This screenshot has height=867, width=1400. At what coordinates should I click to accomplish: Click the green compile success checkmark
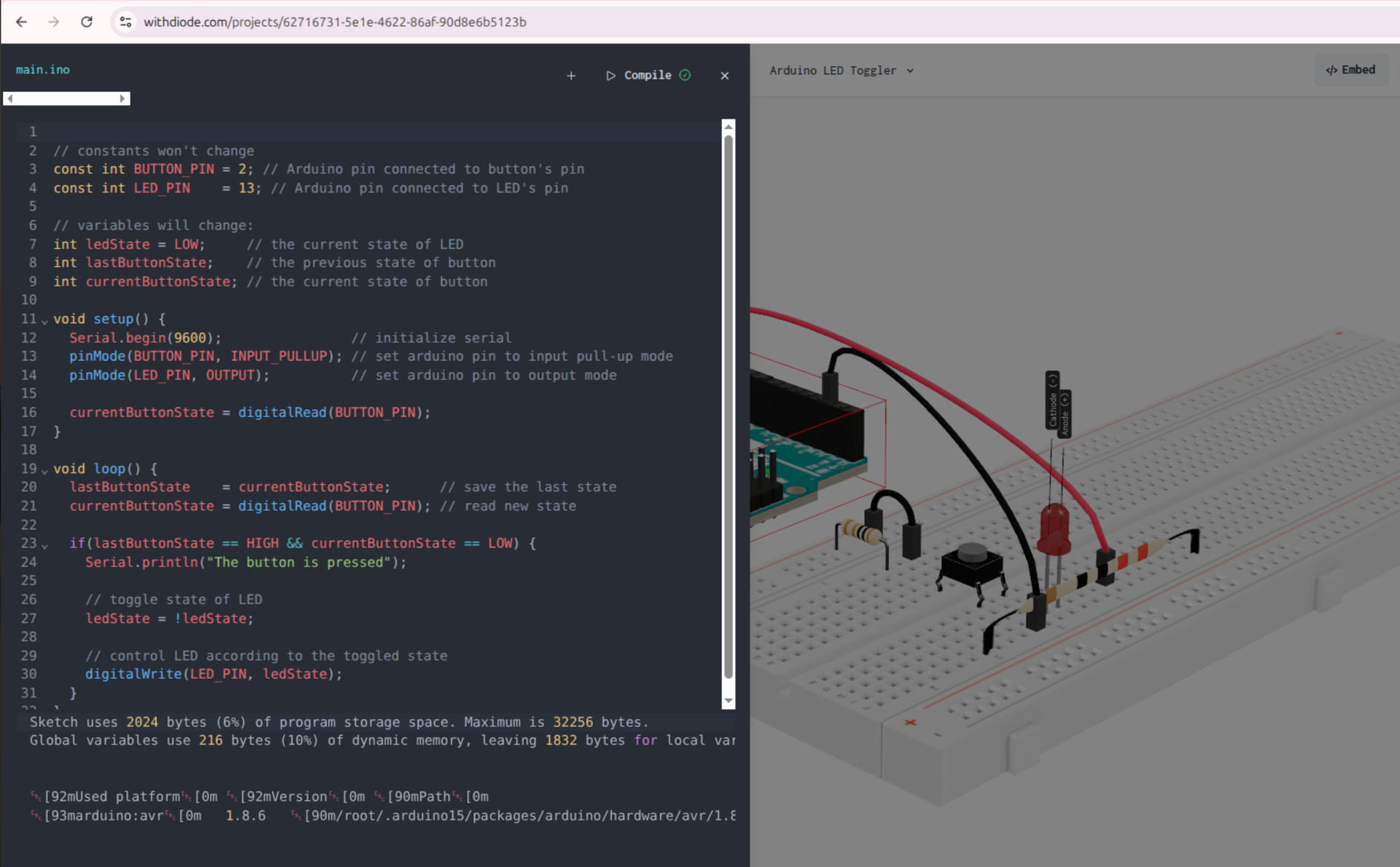tap(685, 75)
